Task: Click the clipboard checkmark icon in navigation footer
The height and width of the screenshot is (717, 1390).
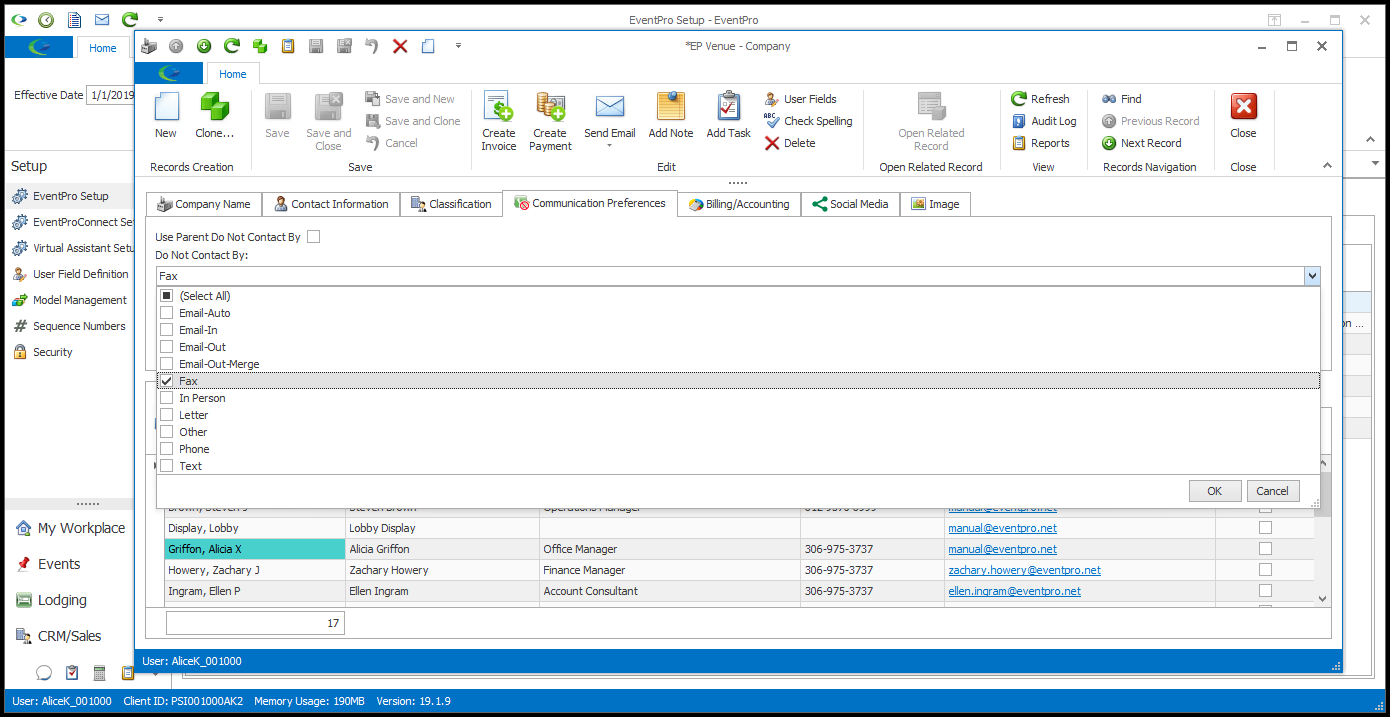Action: pyautogui.click(x=72, y=673)
